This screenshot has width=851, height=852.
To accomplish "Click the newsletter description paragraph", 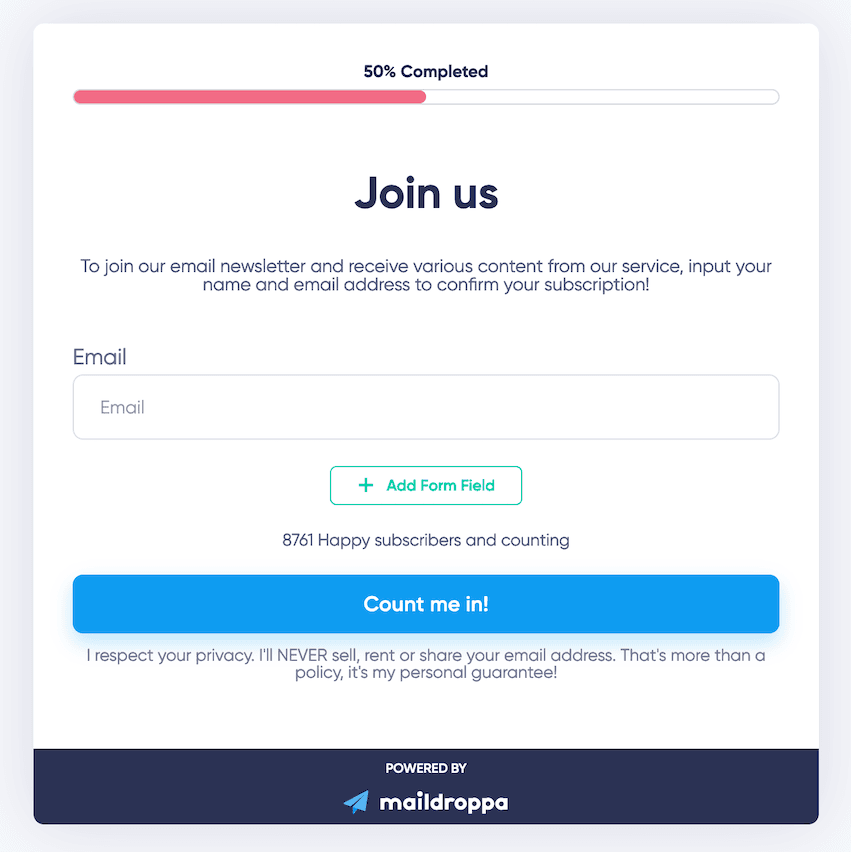I will (426, 275).
